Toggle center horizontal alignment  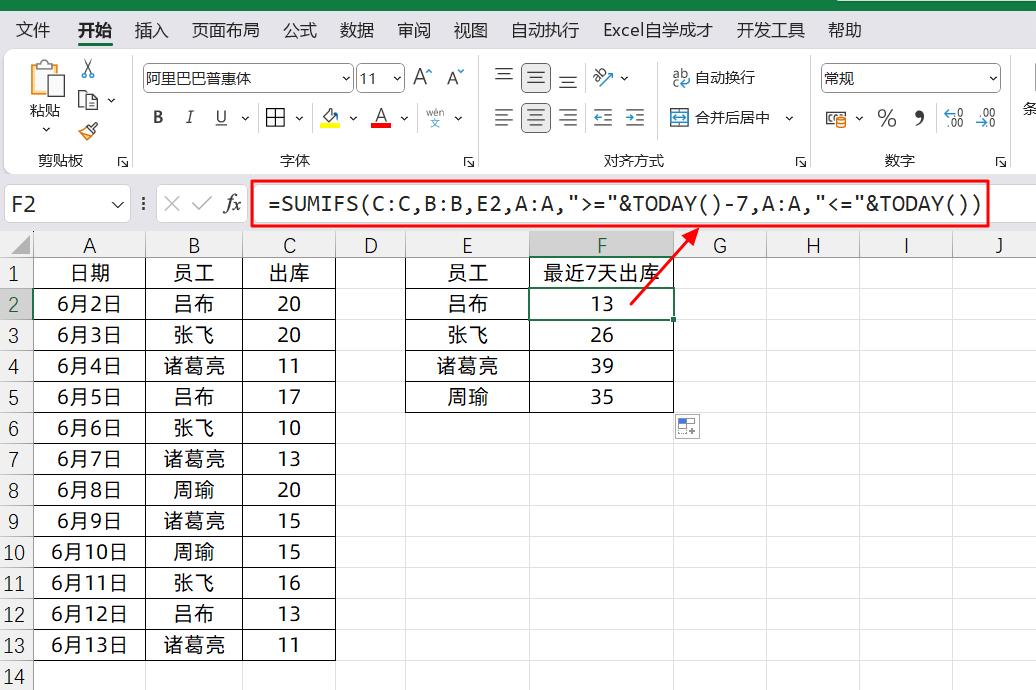(x=536, y=118)
